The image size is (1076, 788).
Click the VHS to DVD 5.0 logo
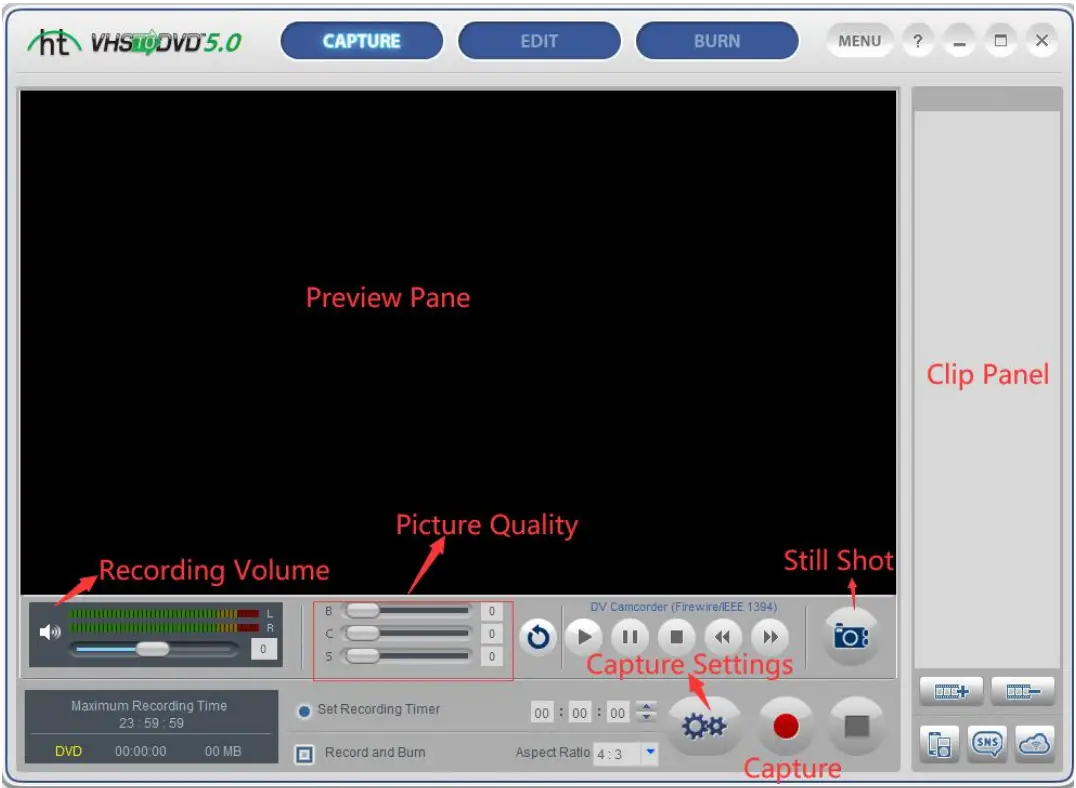pos(134,43)
